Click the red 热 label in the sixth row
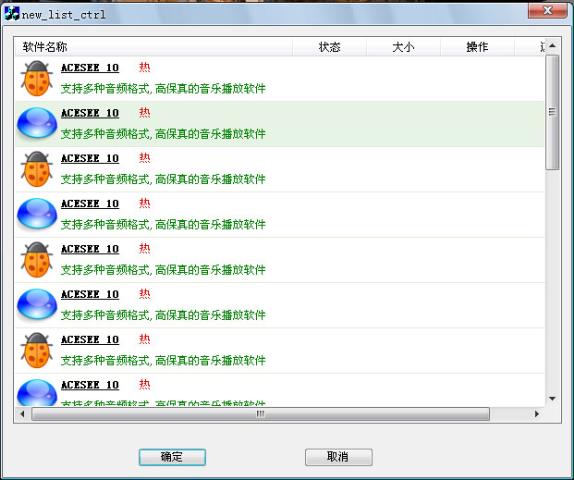 tap(145, 294)
